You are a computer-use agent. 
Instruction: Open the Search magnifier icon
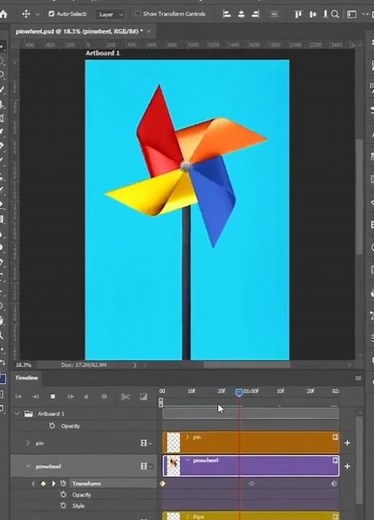(335, 14)
